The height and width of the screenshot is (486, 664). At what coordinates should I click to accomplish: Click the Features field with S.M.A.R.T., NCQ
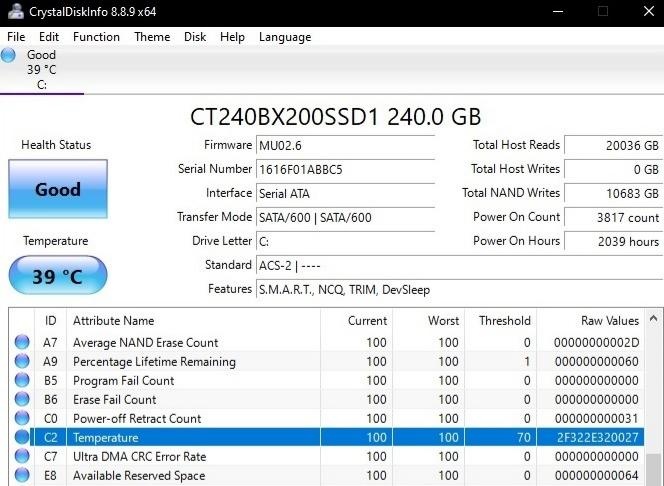pos(459,290)
